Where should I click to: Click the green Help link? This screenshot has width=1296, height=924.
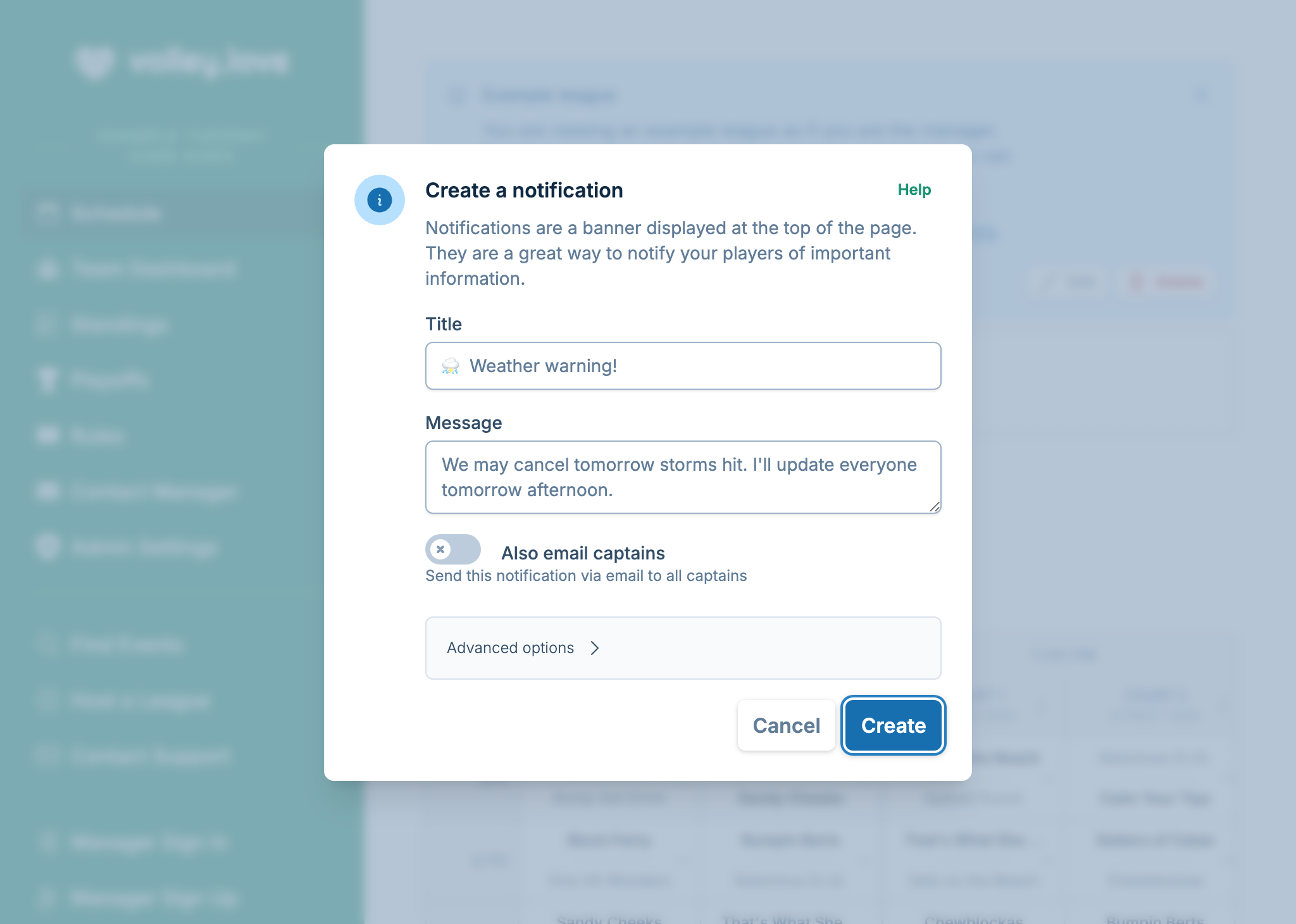(x=914, y=189)
